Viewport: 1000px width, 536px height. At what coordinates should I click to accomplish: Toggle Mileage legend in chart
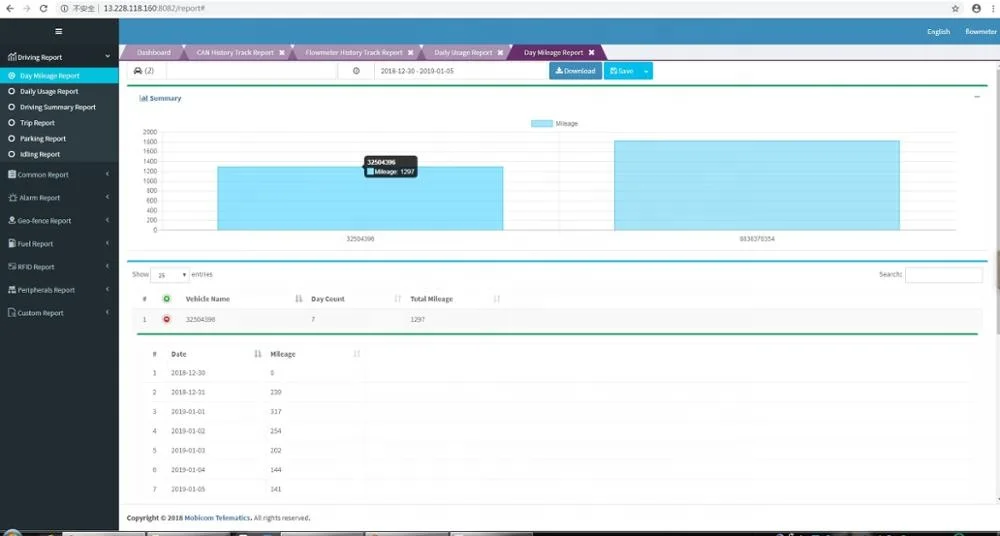(554, 123)
